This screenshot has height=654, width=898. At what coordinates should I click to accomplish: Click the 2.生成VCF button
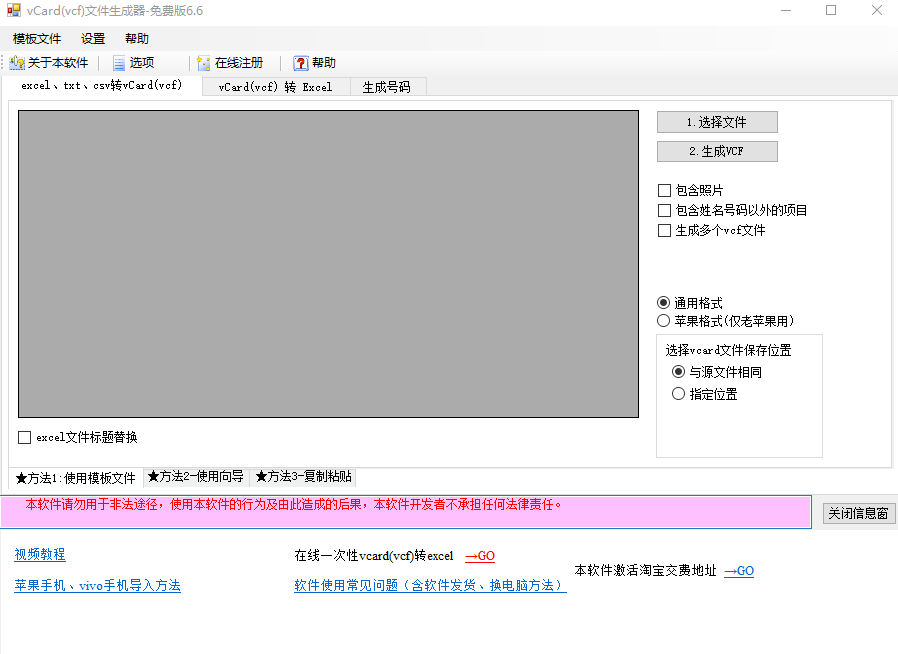click(x=716, y=152)
